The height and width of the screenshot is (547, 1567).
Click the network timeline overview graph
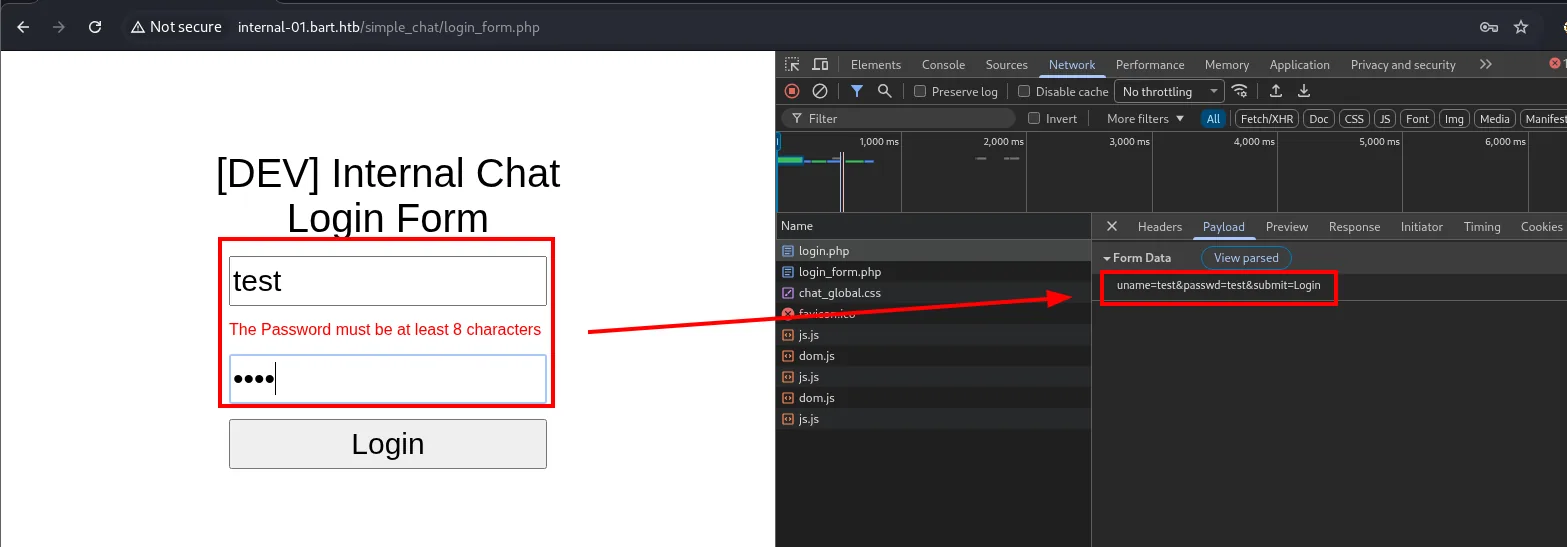1172,172
